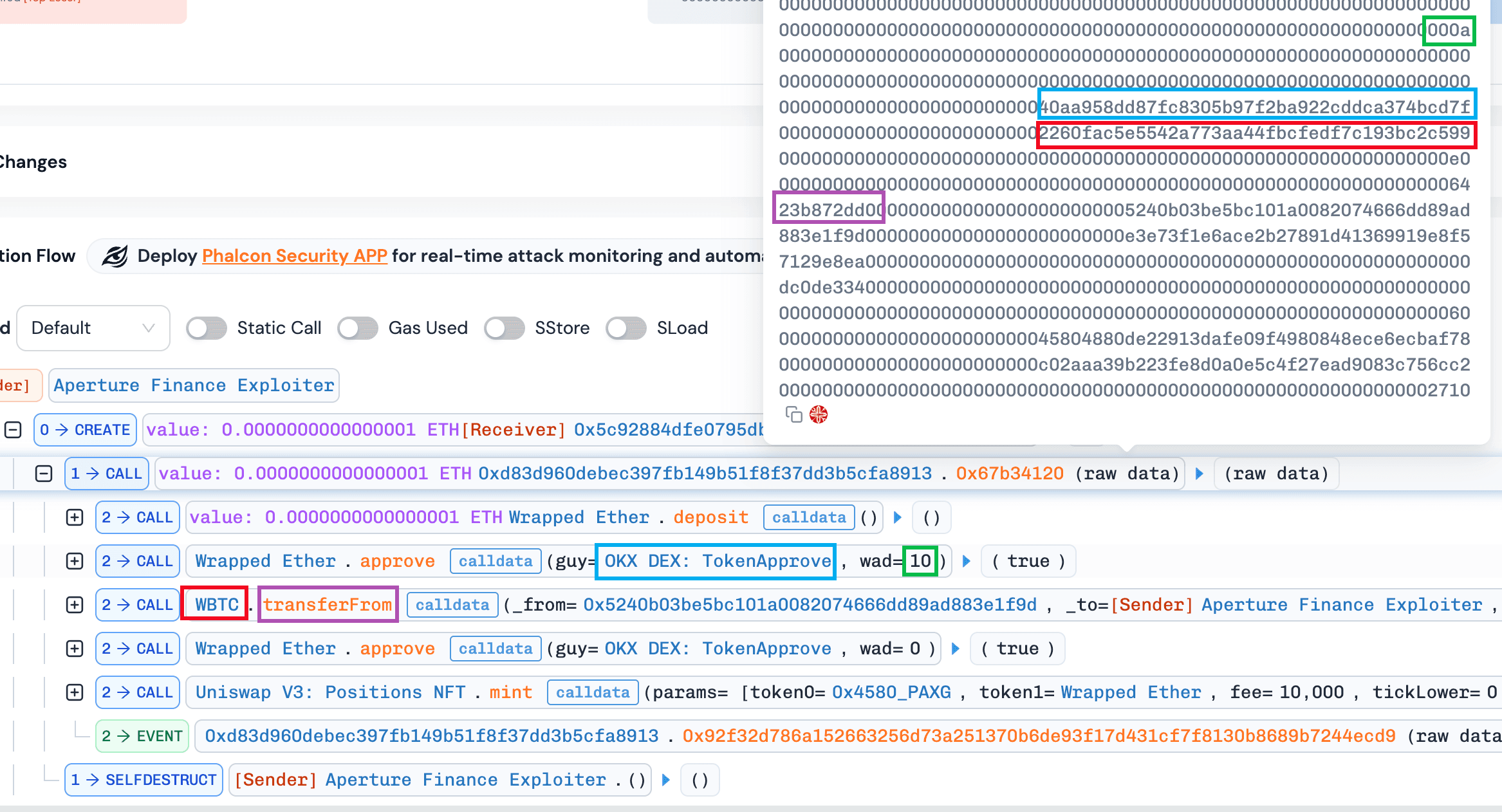The width and height of the screenshot is (1502, 812).
Task: Open the Default view dropdown
Action: pos(93,328)
